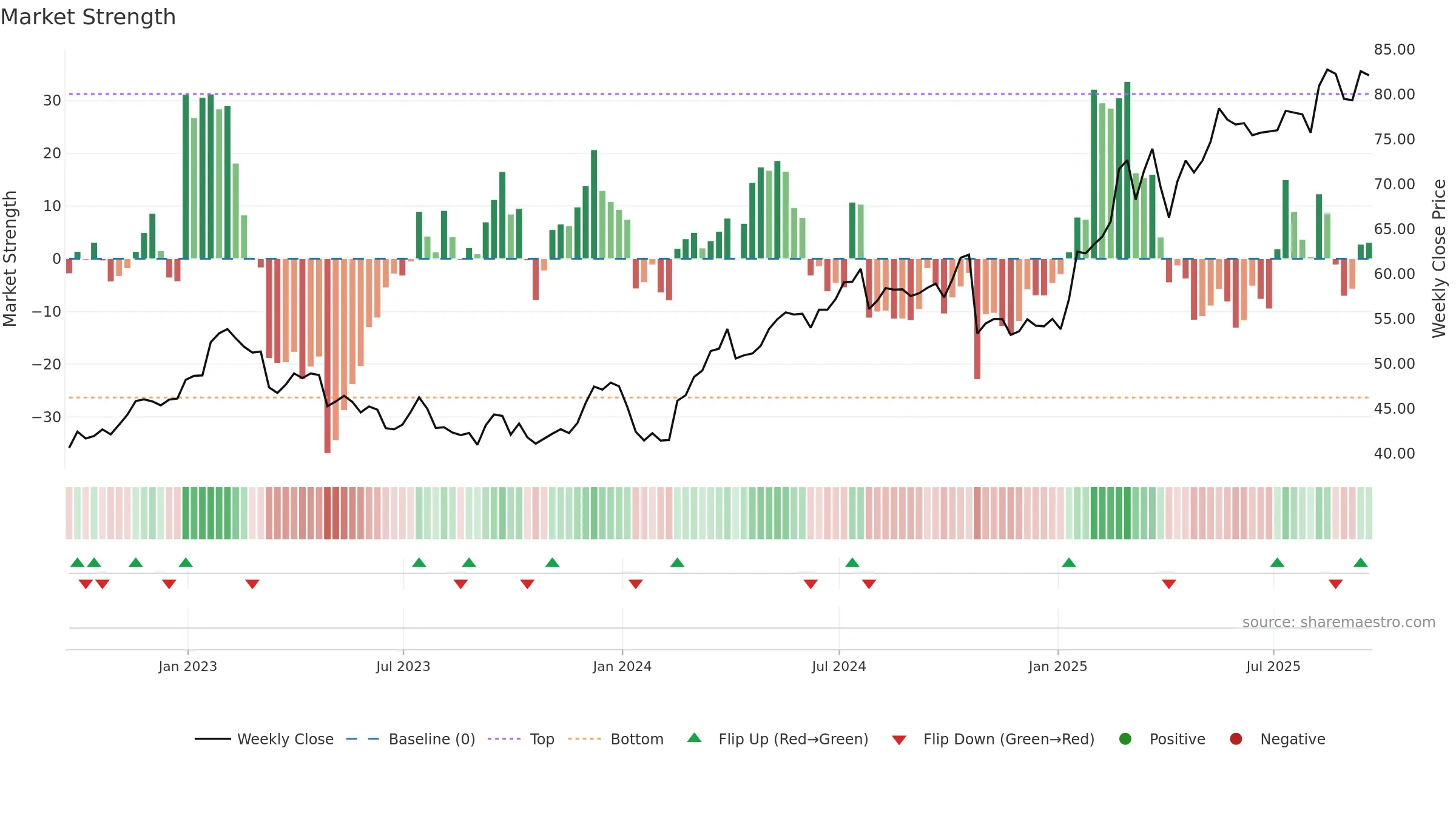Image resolution: width=1456 pixels, height=819 pixels.
Task: Click the Jan 2024 x-axis label
Action: coord(622,666)
